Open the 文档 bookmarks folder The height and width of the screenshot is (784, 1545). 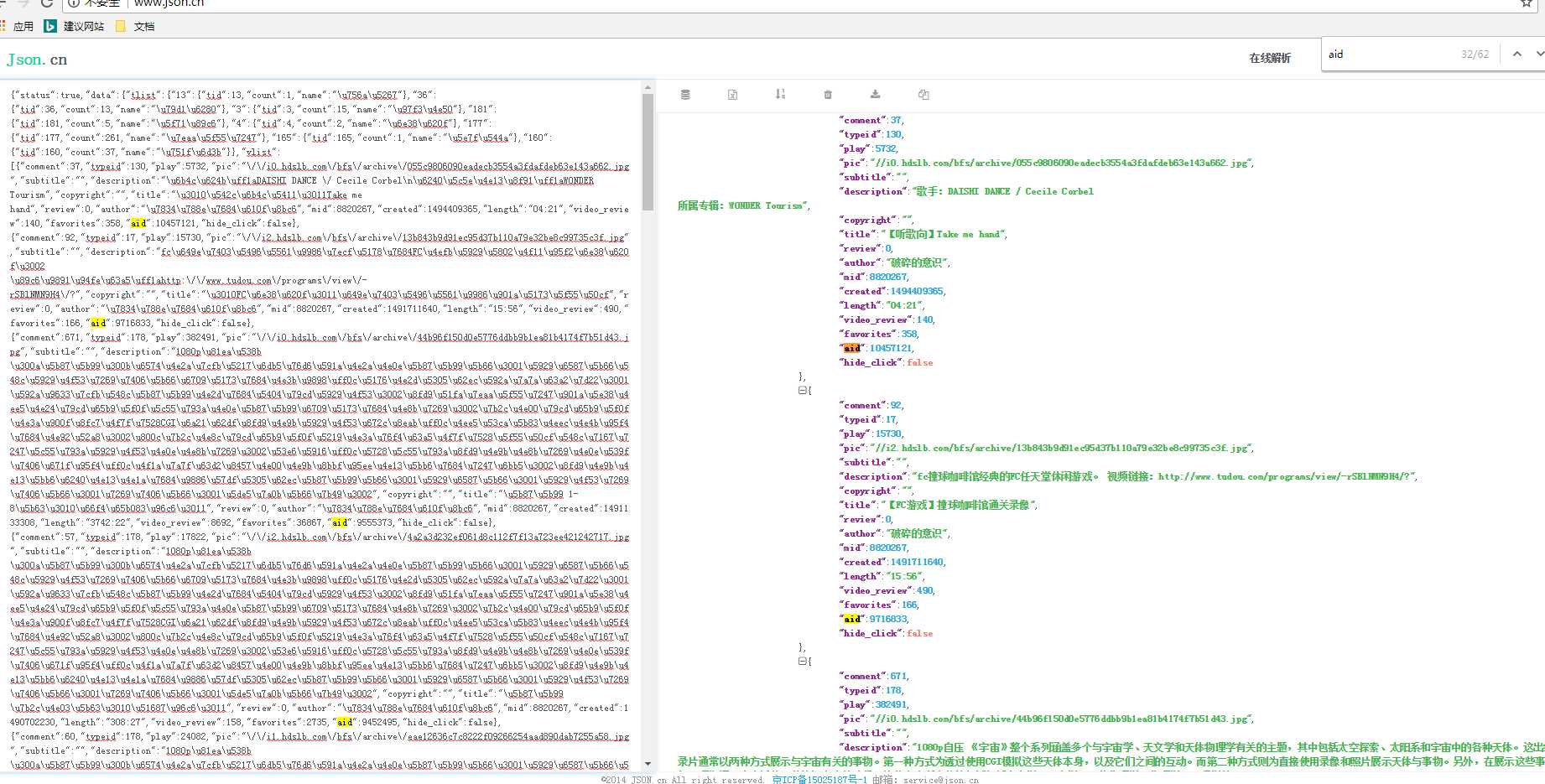pyautogui.click(x=135, y=26)
